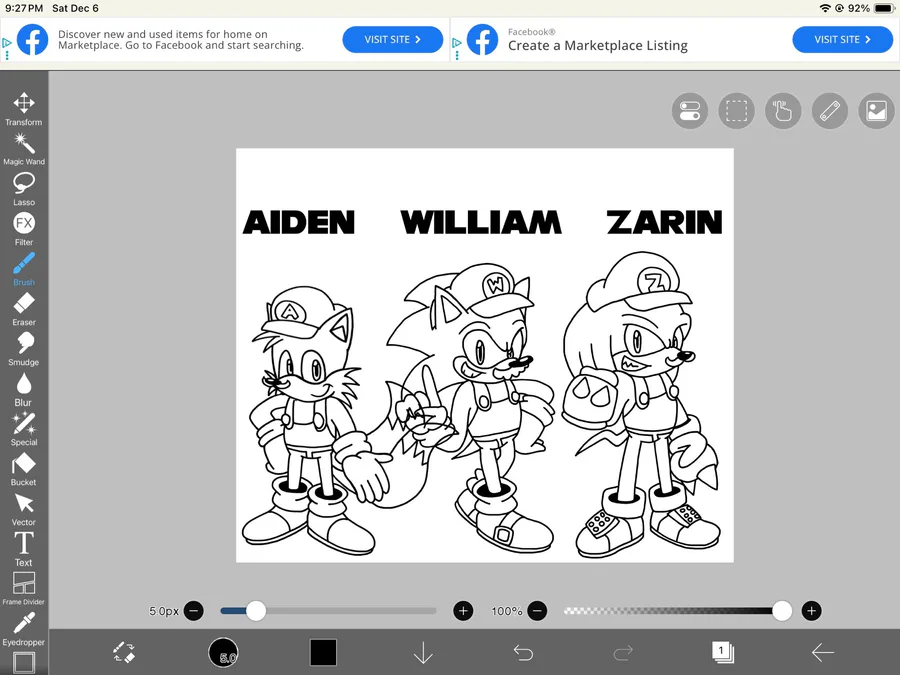Tap the Wi-Fi icon in status bar

pyautogui.click(x=825, y=8)
